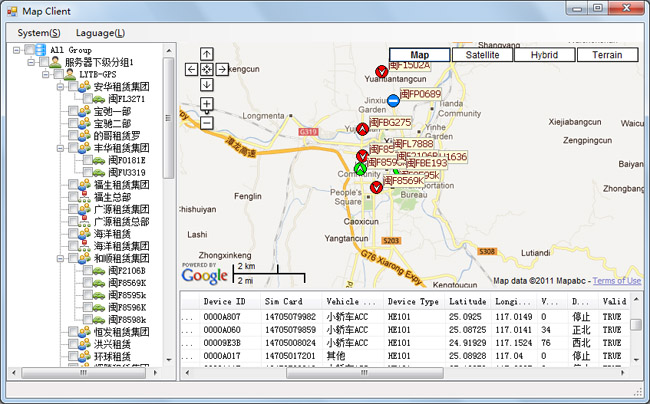The height and width of the screenshot is (404, 650).
Task: Click the group icon for 宝驰一部
Action: click(x=84, y=111)
